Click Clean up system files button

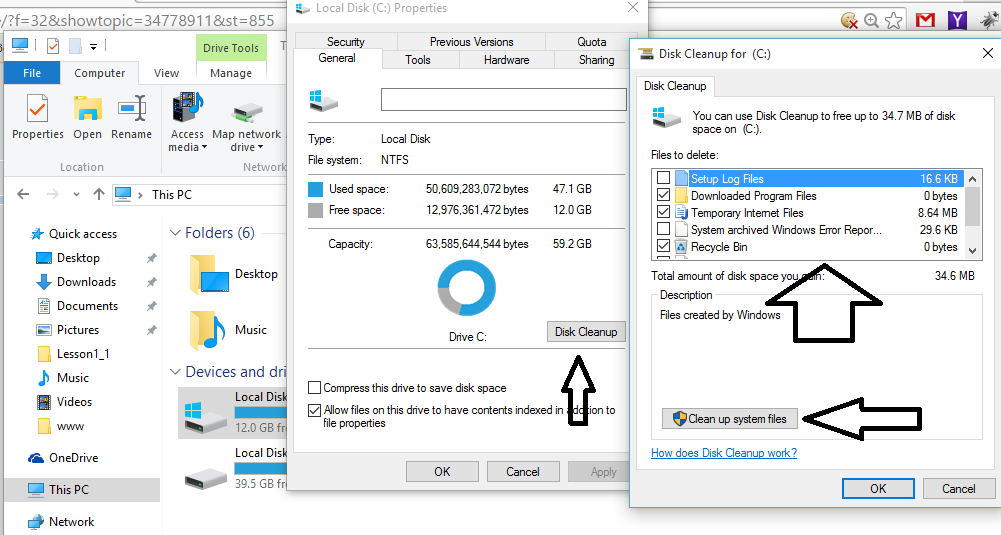click(x=730, y=419)
